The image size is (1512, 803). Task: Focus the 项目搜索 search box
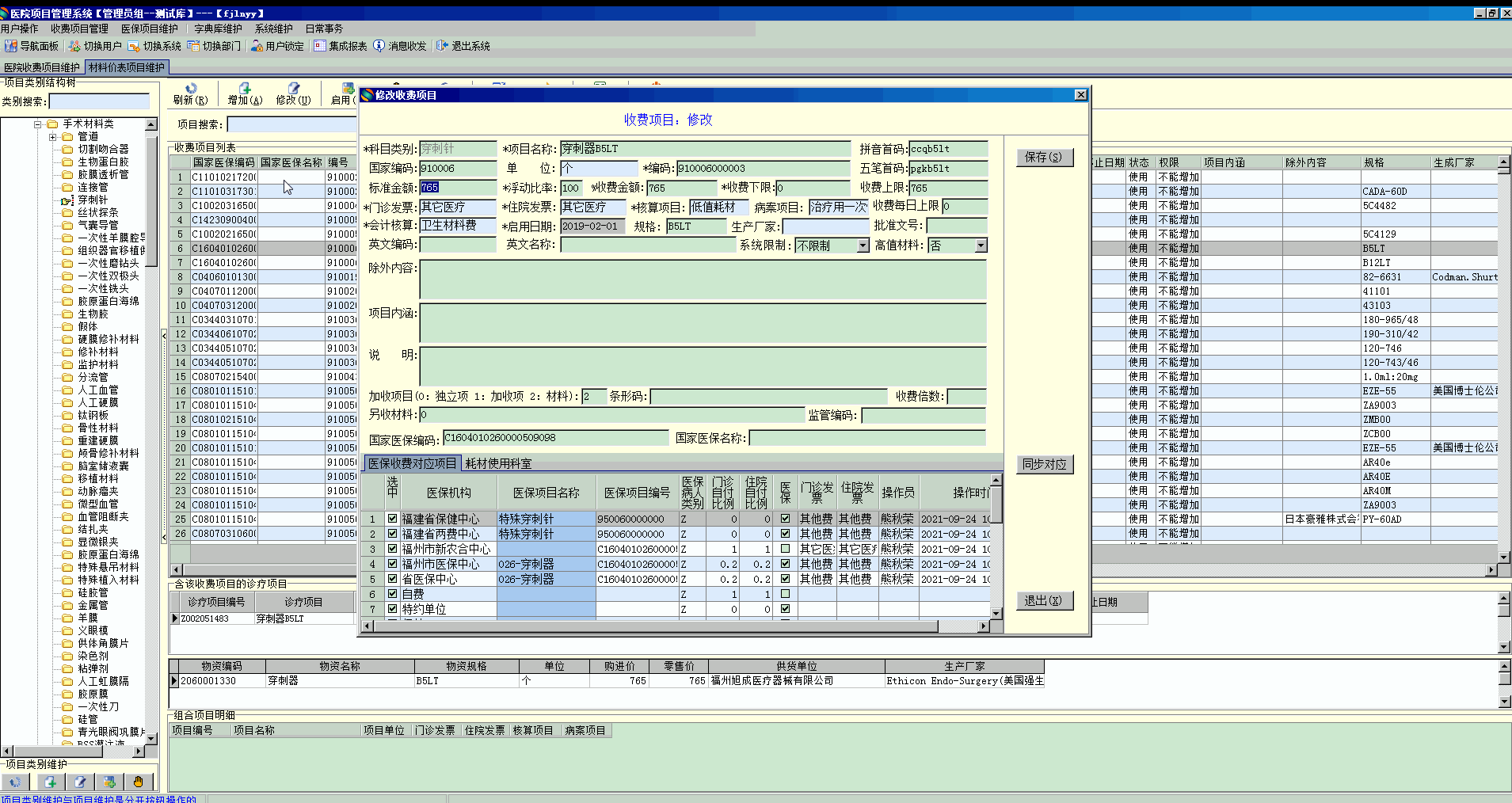tap(291, 124)
